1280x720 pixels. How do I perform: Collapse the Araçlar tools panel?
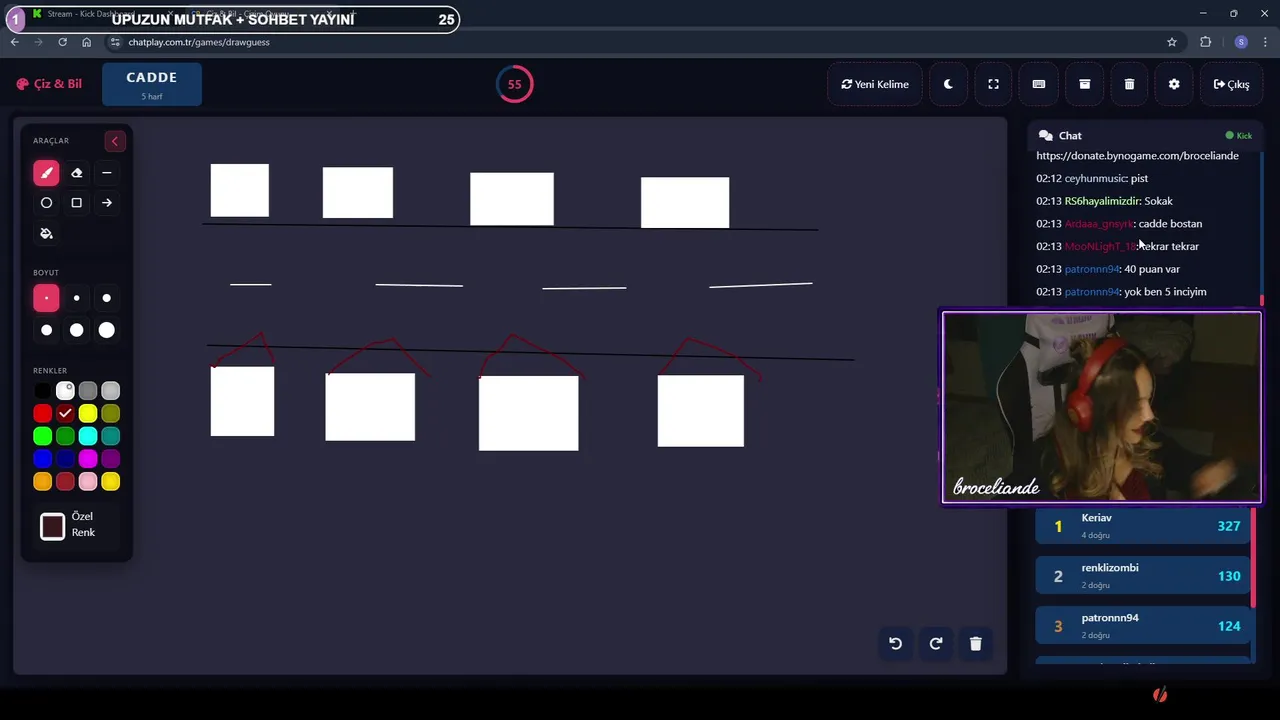coord(114,141)
